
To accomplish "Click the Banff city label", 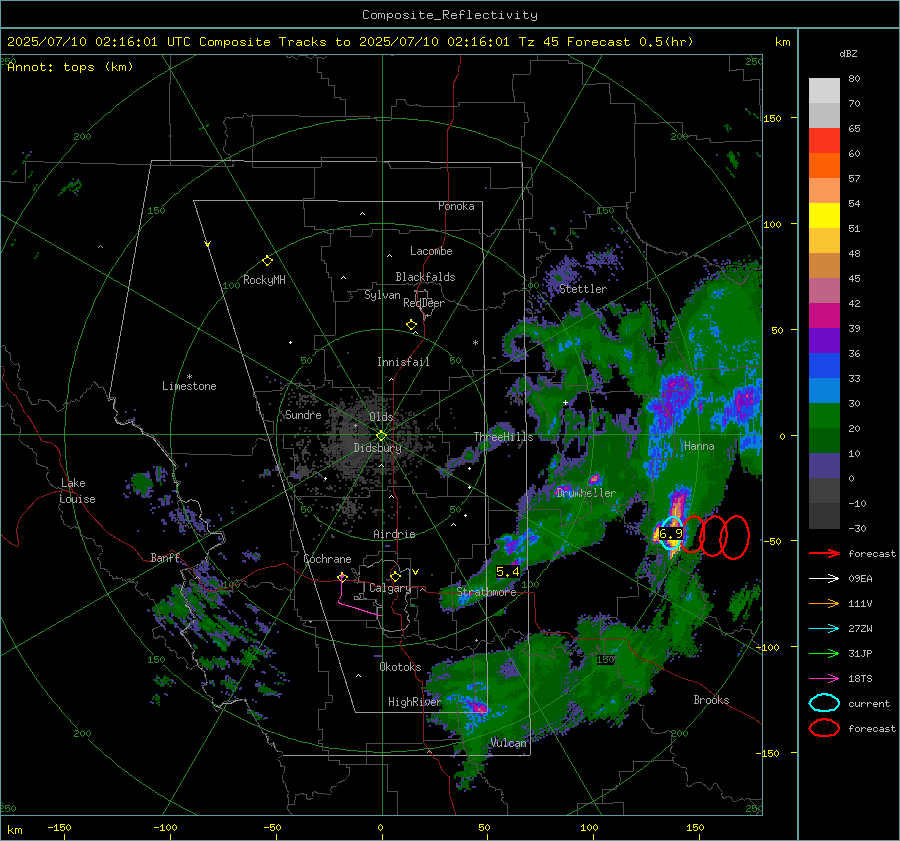I will (x=165, y=558).
